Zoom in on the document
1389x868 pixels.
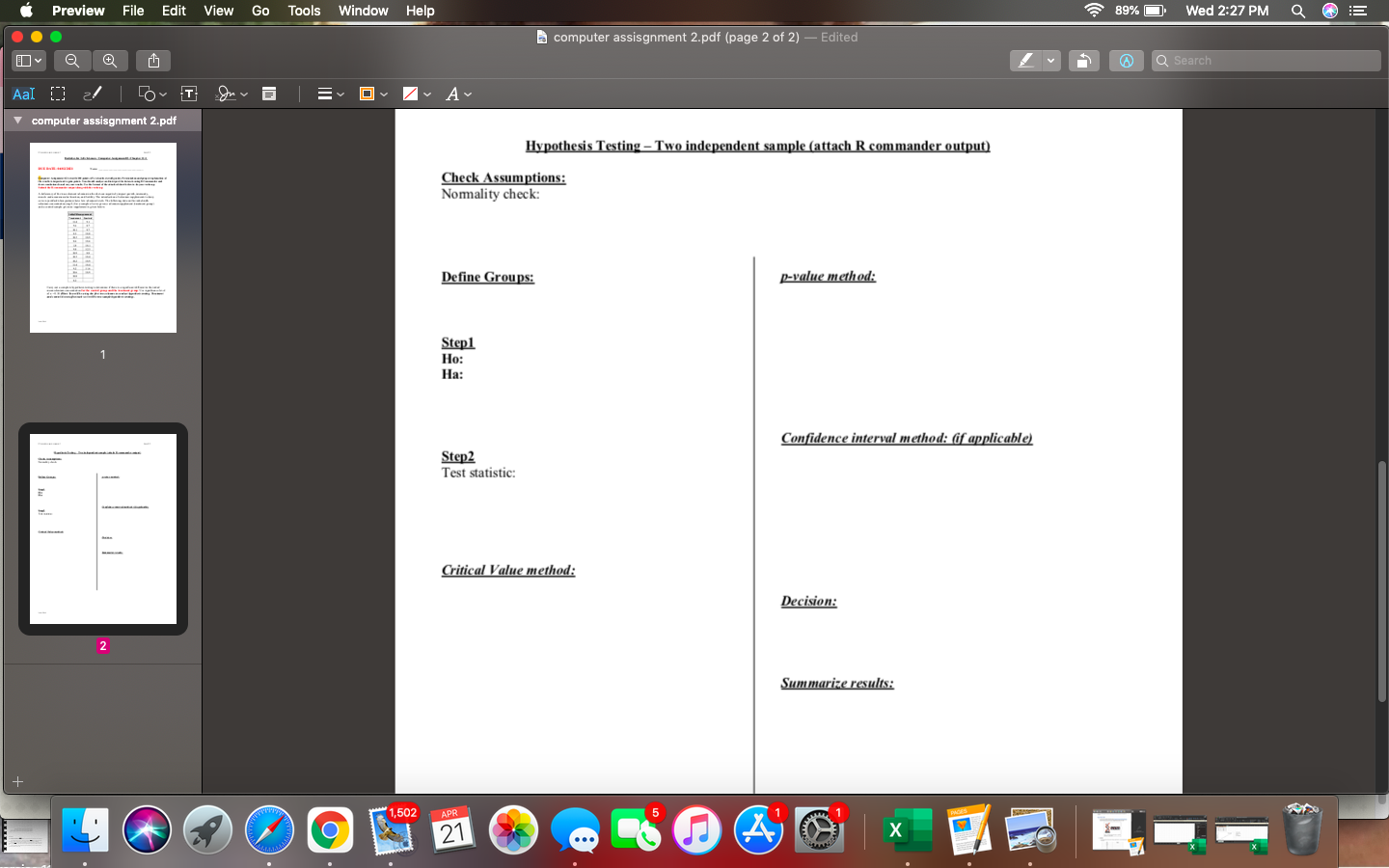pos(110,60)
